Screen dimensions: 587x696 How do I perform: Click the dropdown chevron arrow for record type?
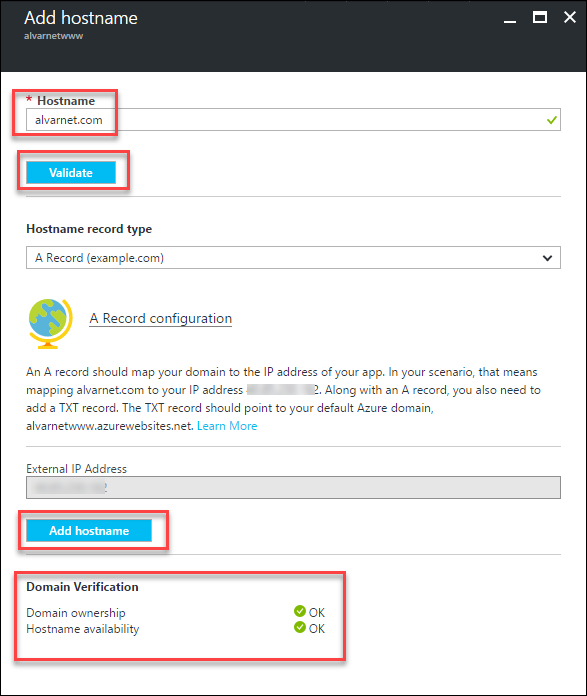pyautogui.click(x=547, y=258)
